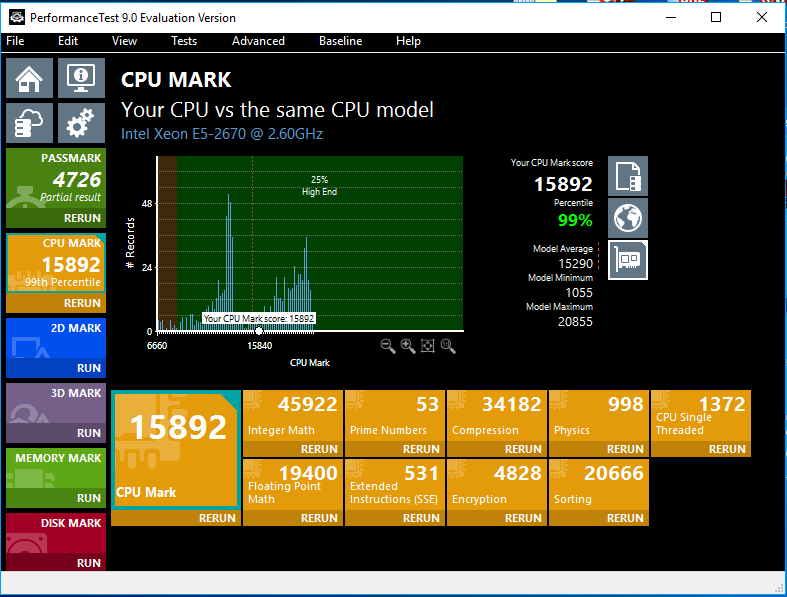Open the settings gears icon
The height and width of the screenshot is (597, 787).
(81, 123)
